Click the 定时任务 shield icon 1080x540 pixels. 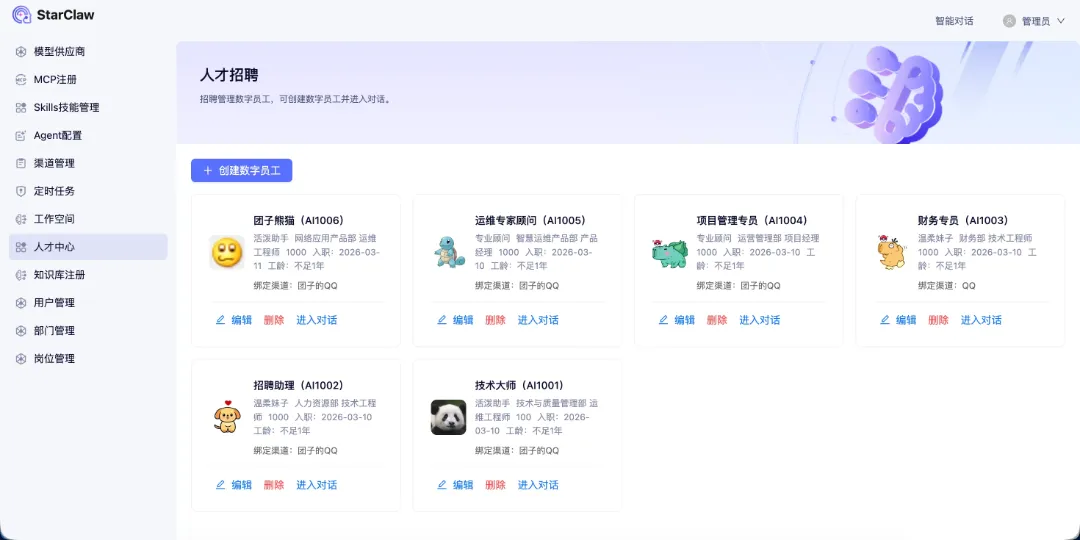pyautogui.click(x=21, y=191)
